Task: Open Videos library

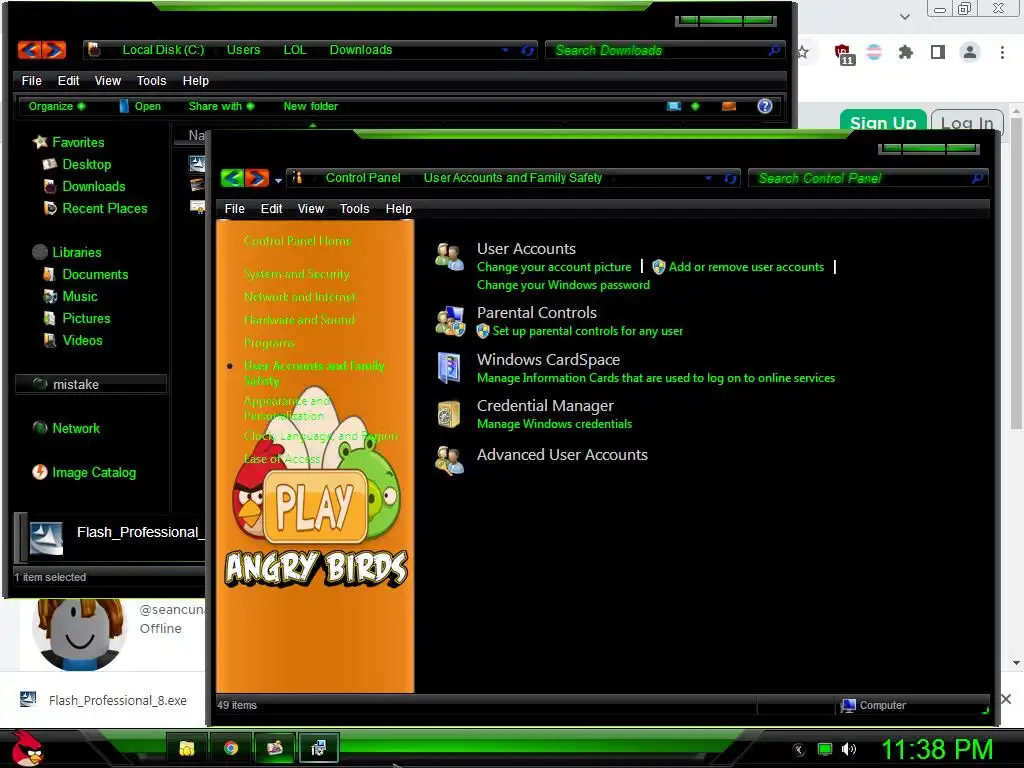Action: (82, 340)
